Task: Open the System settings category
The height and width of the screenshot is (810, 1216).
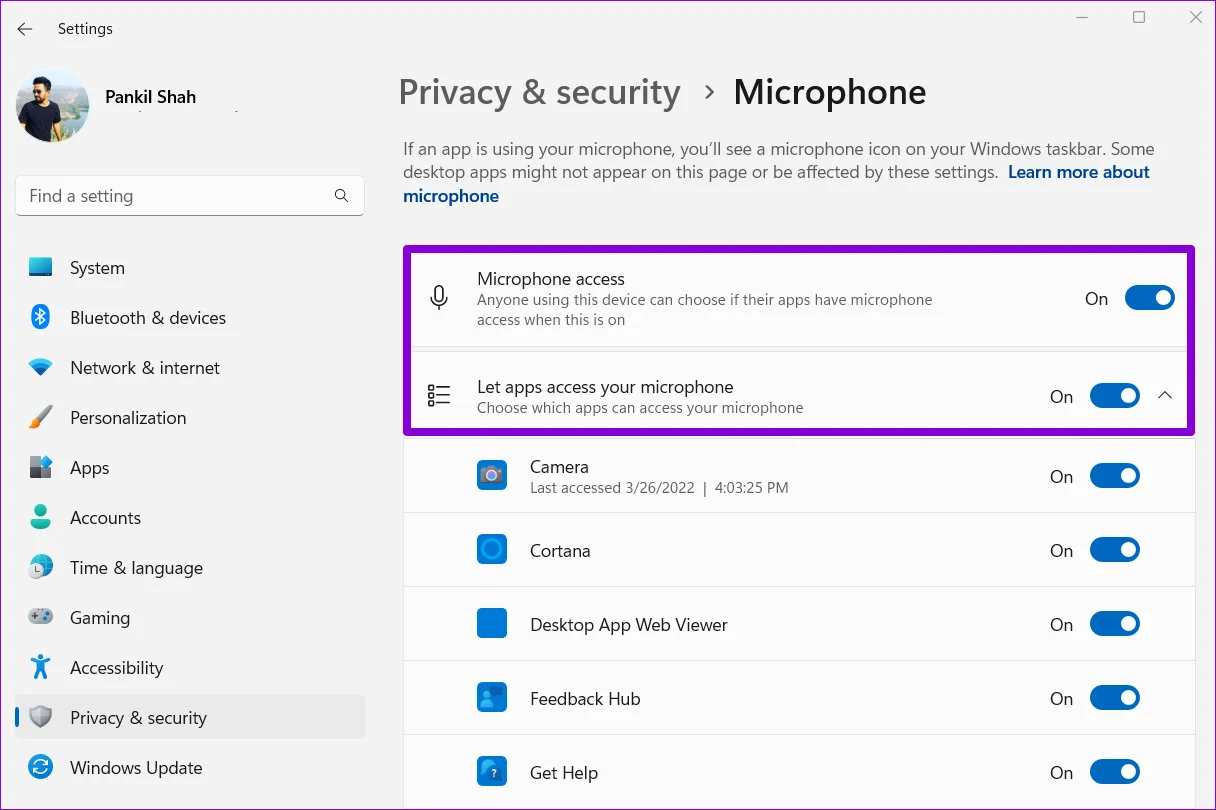Action: pyautogui.click(x=97, y=268)
